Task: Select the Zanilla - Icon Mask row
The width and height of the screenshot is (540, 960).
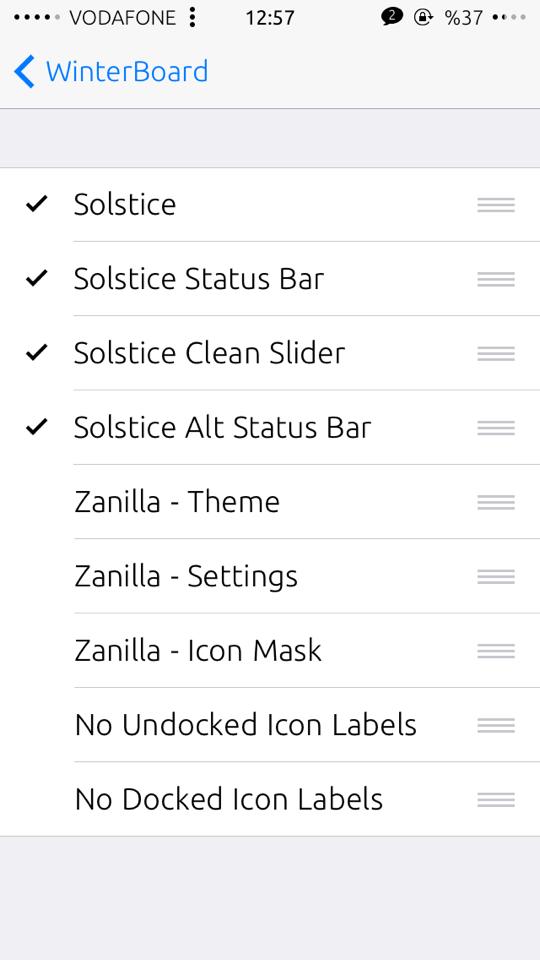Action: click(x=270, y=650)
